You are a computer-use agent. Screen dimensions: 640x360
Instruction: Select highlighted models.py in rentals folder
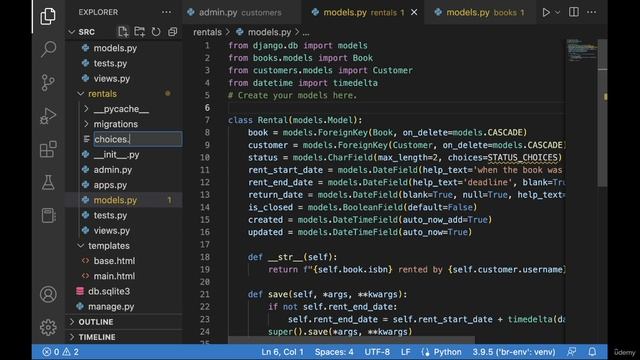[124, 200]
